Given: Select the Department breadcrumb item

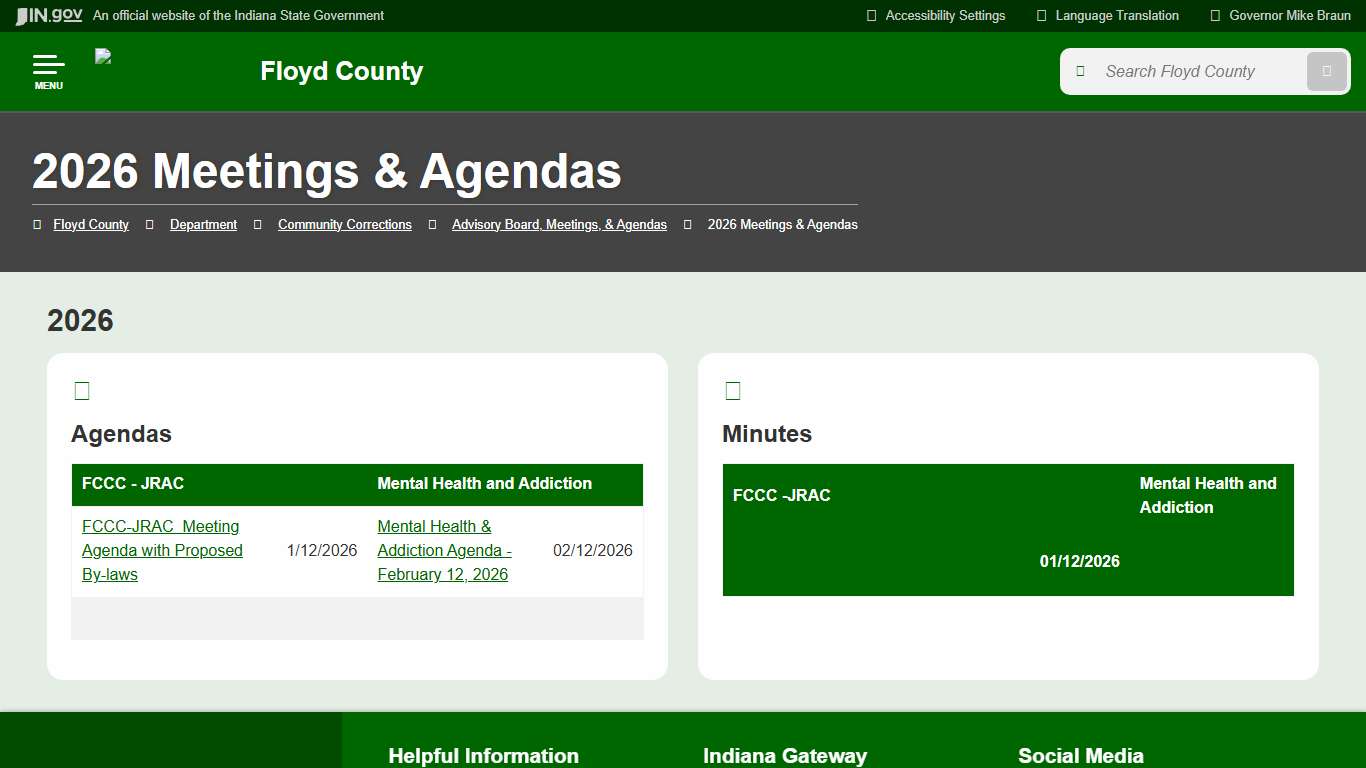Looking at the screenshot, I should click(x=203, y=224).
